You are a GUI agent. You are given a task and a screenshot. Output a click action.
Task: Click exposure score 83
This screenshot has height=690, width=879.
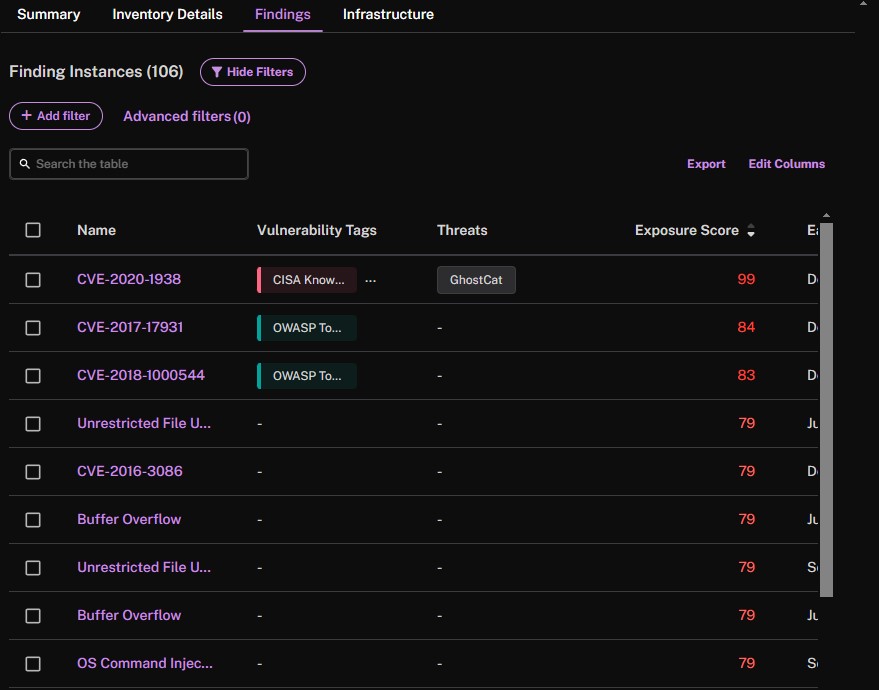[x=746, y=375]
